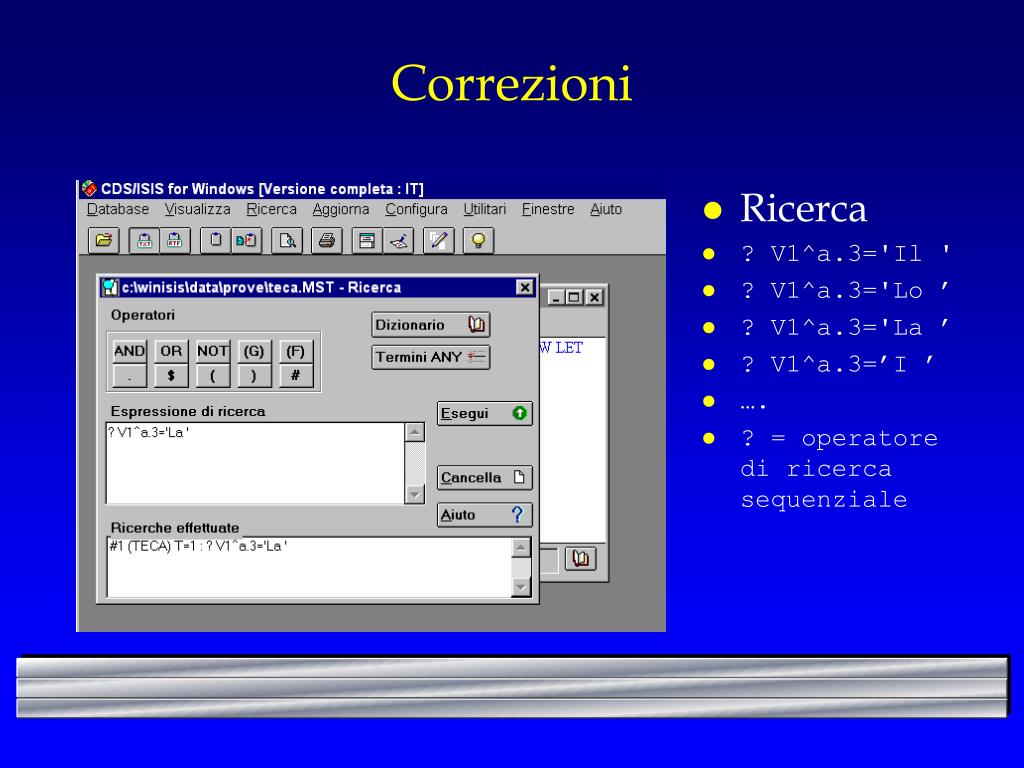Select search #1 in Ricerche effettuate
Screen dimensions: 1024x768
pyautogui.click(x=199, y=547)
